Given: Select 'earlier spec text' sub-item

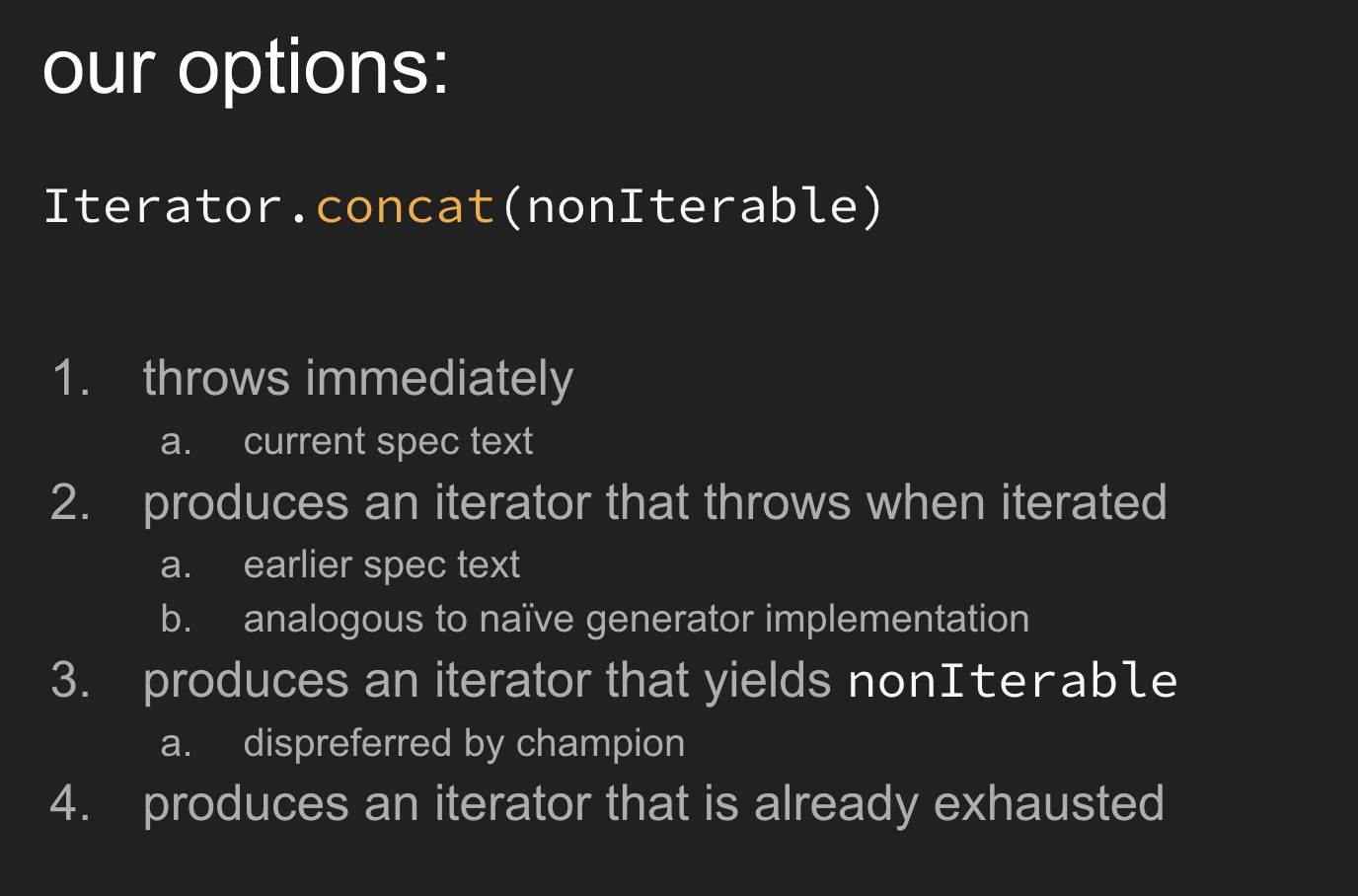Looking at the screenshot, I should click(x=381, y=565).
